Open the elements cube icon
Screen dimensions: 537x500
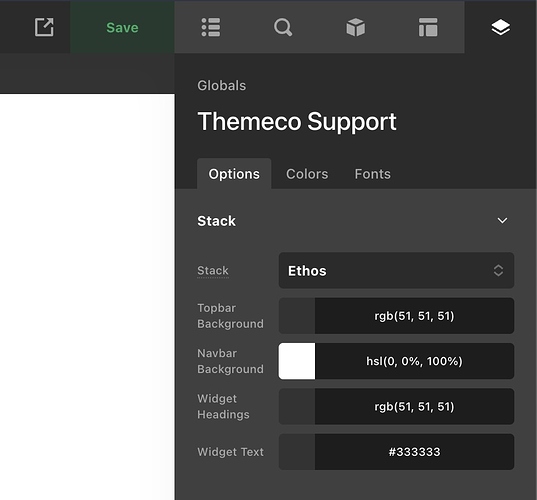(355, 27)
